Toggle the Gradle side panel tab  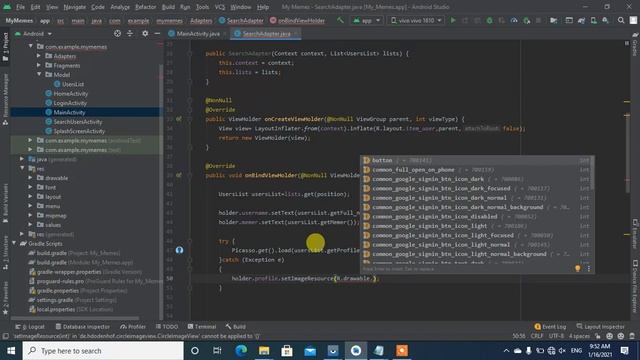[x=635, y=45]
